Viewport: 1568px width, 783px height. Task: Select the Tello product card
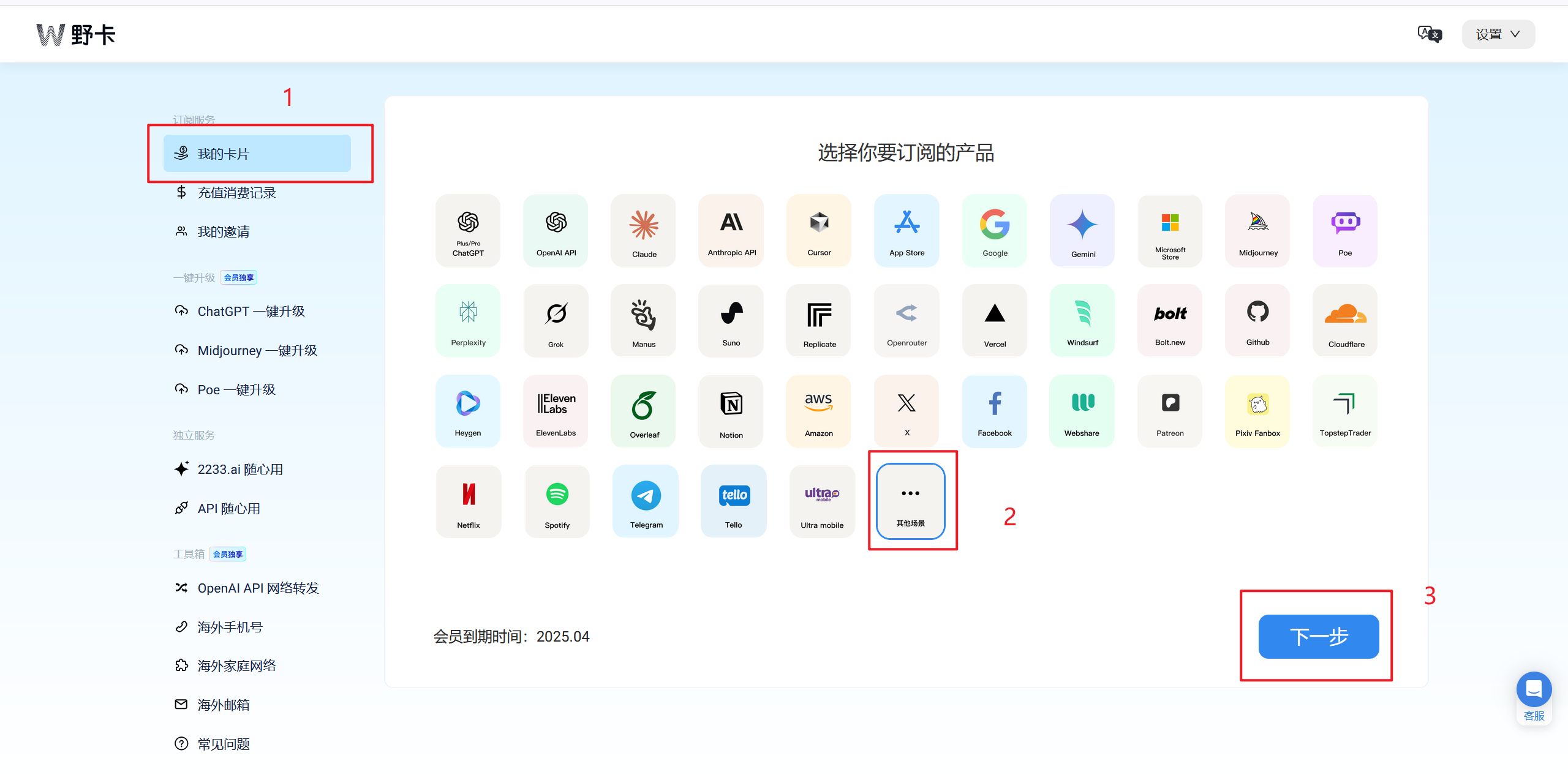pos(734,502)
